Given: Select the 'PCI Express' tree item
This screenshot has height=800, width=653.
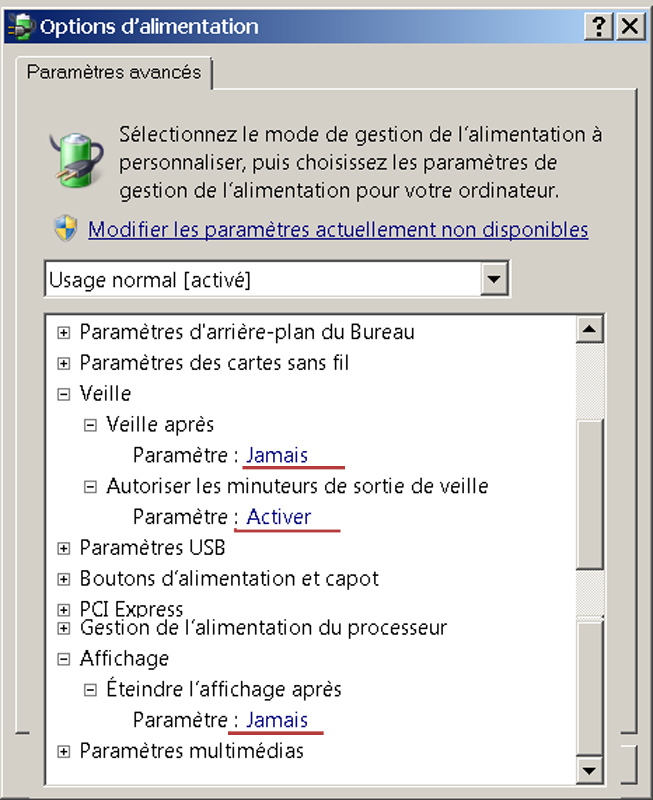Looking at the screenshot, I should point(131,609).
